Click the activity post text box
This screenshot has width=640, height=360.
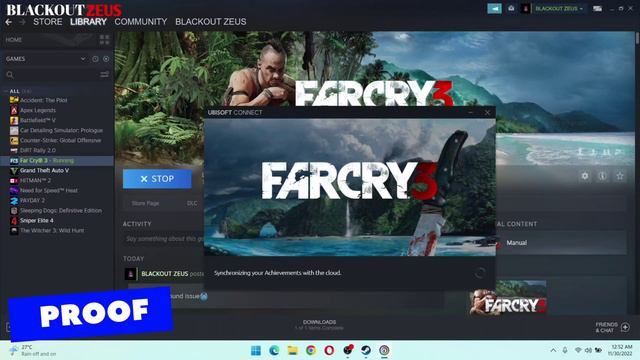[x=164, y=239]
